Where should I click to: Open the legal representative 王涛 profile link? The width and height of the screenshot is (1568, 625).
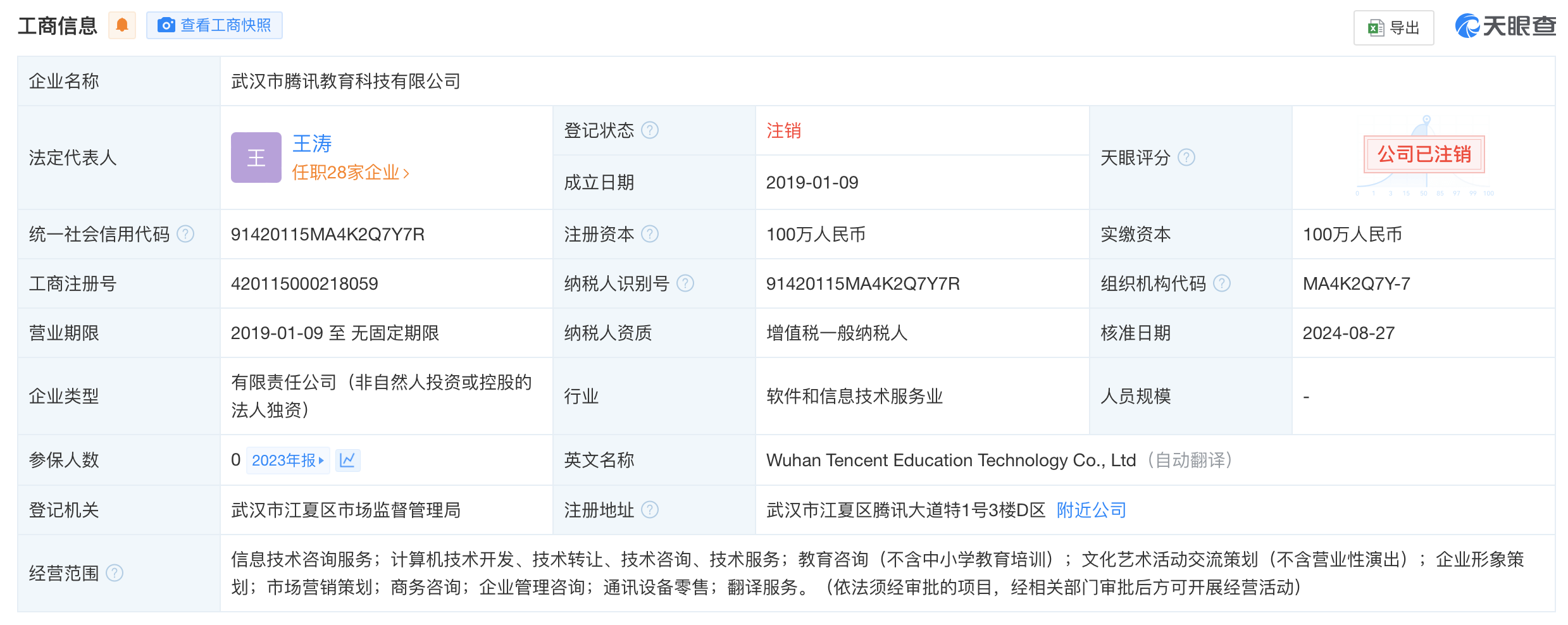(311, 144)
